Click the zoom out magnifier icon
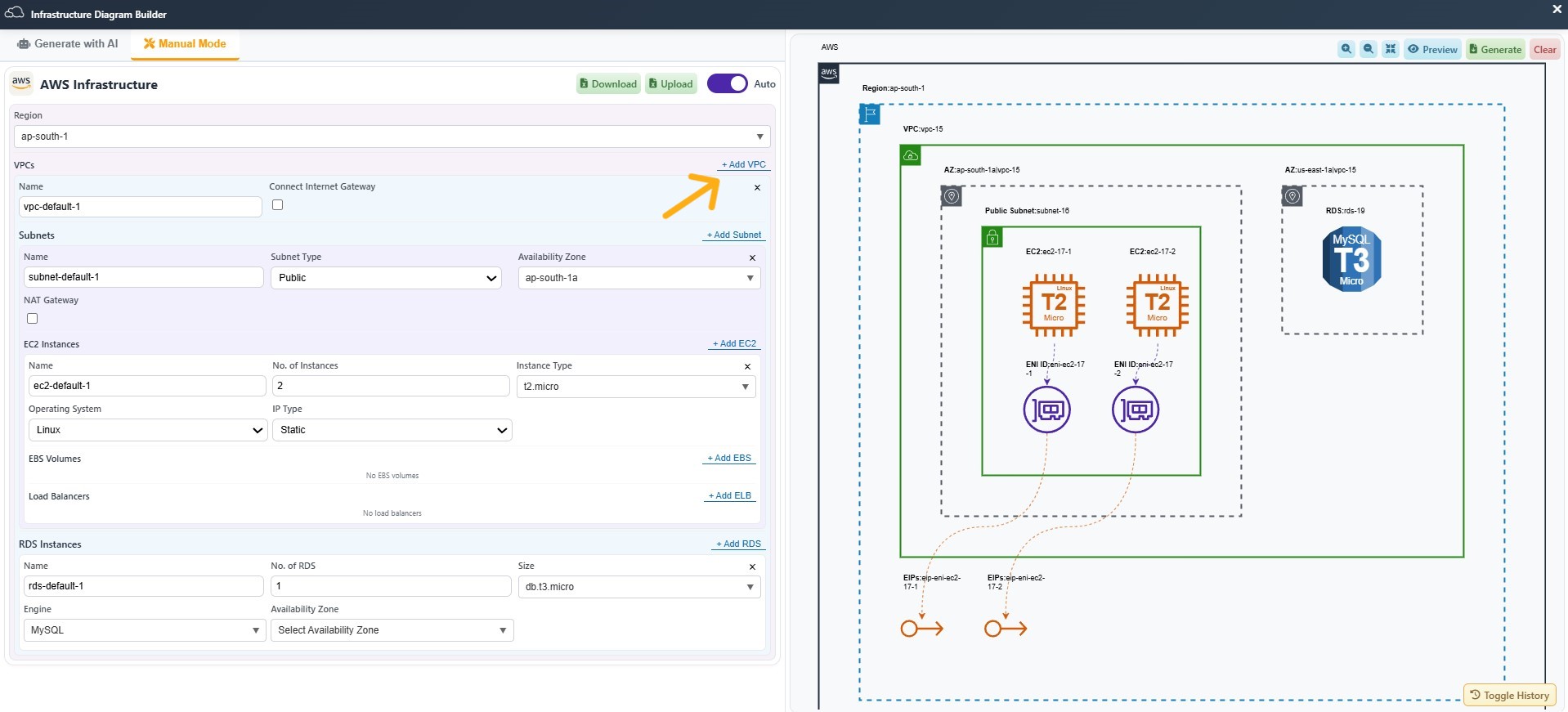The width and height of the screenshot is (1568, 712). (x=1369, y=49)
